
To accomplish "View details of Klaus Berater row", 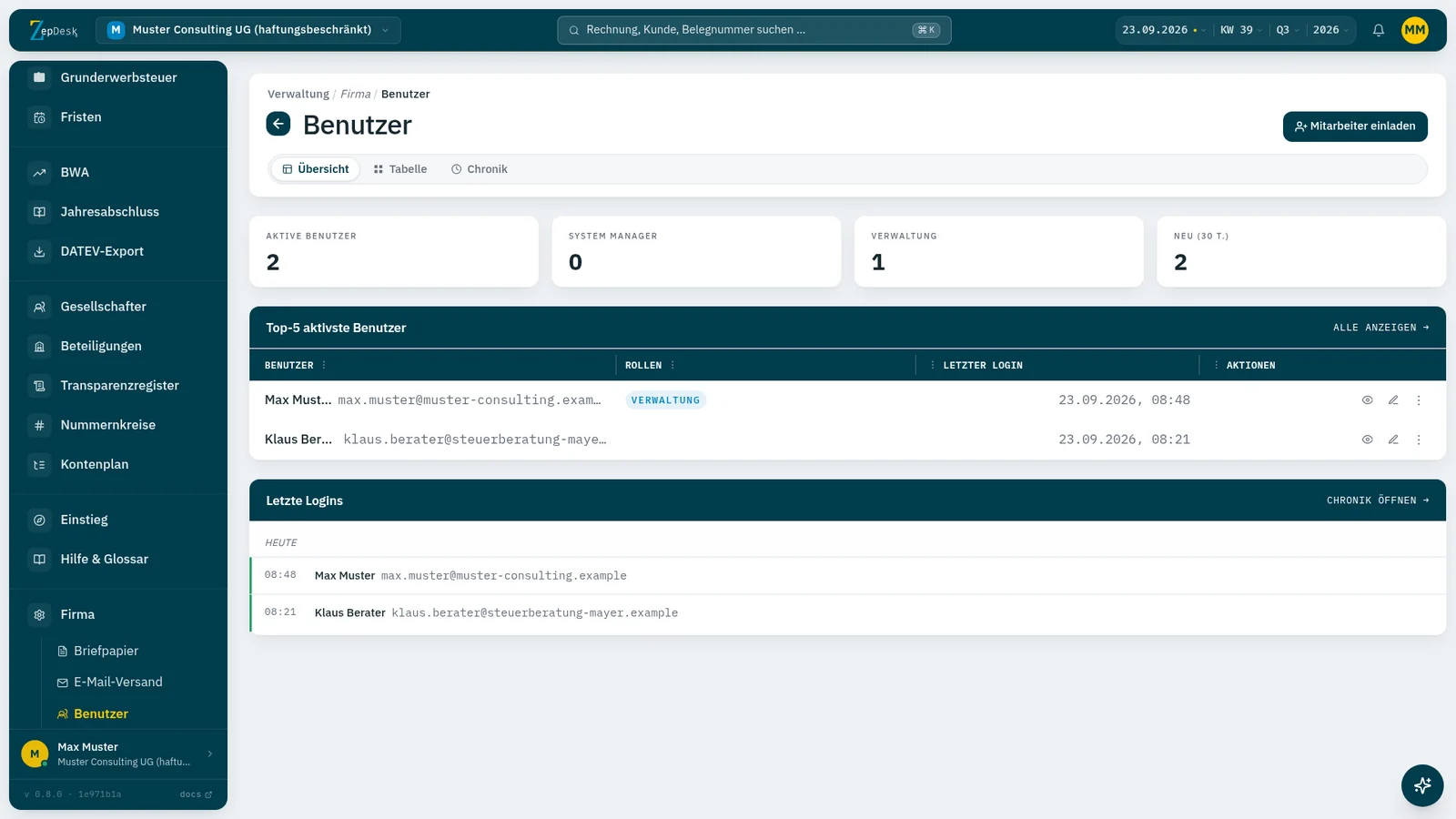I will 1367,440.
